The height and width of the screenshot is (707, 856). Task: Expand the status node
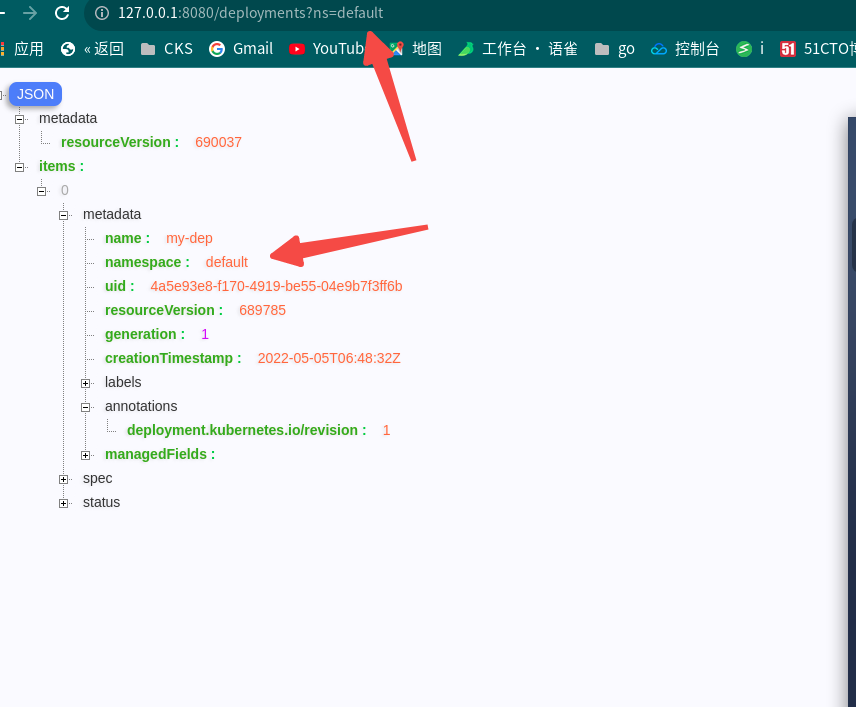click(x=63, y=502)
